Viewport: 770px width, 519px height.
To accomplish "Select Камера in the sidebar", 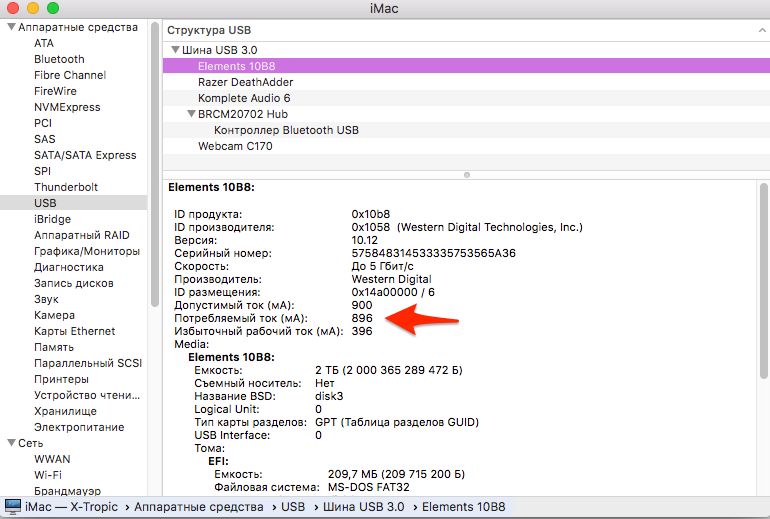I will pos(54,315).
